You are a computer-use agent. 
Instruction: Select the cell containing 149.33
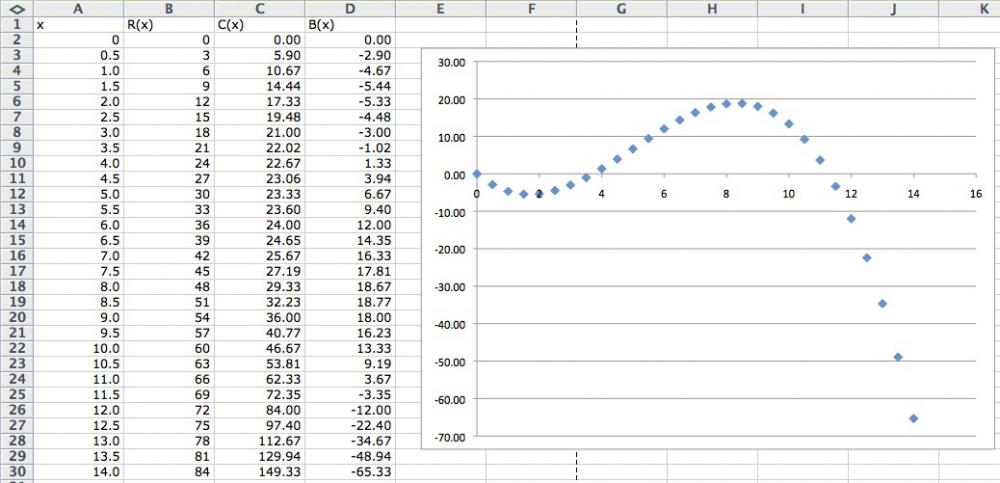tap(259, 472)
